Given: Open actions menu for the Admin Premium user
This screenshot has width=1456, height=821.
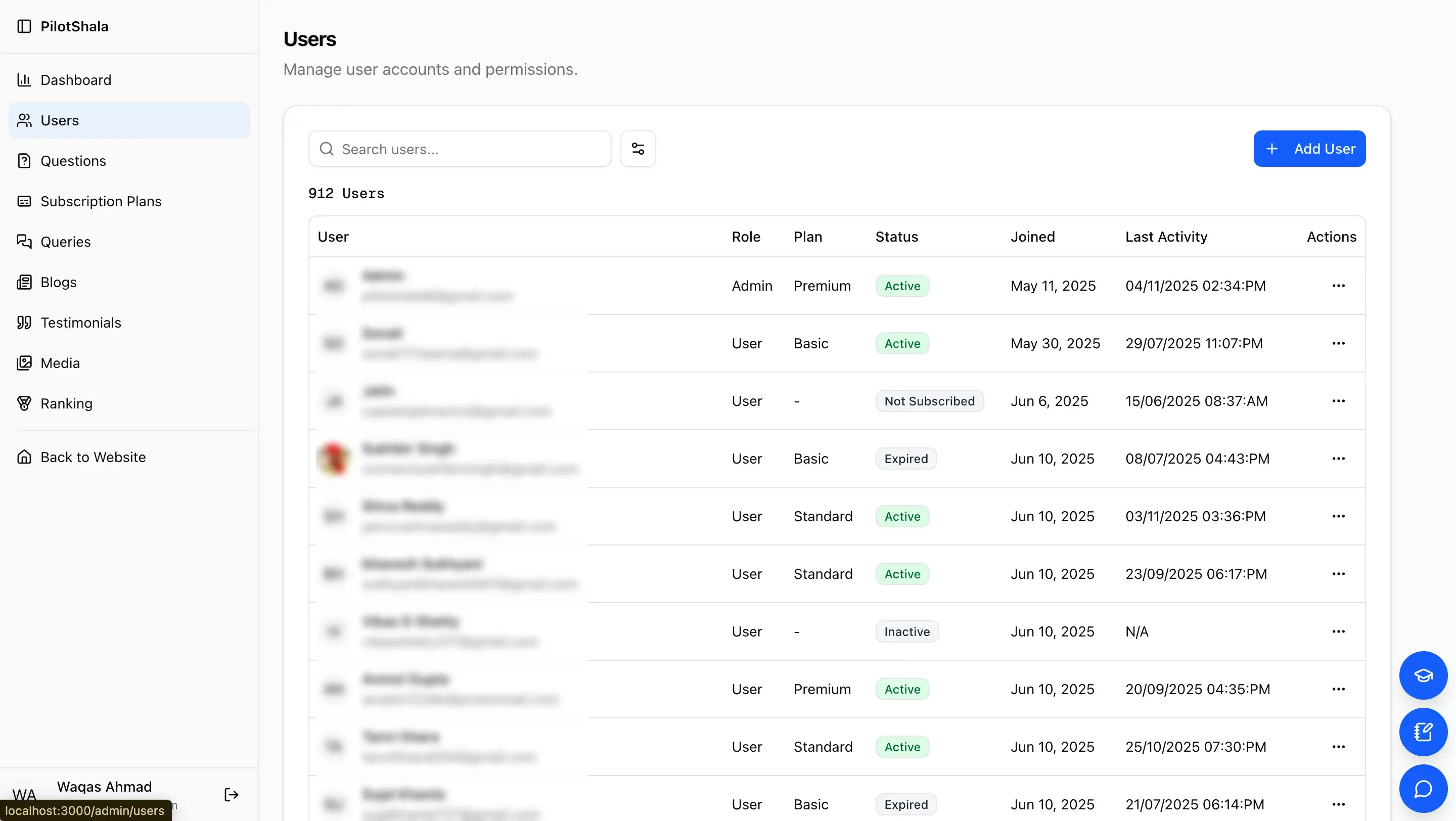Looking at the screenshot, I should point(1338,285).
